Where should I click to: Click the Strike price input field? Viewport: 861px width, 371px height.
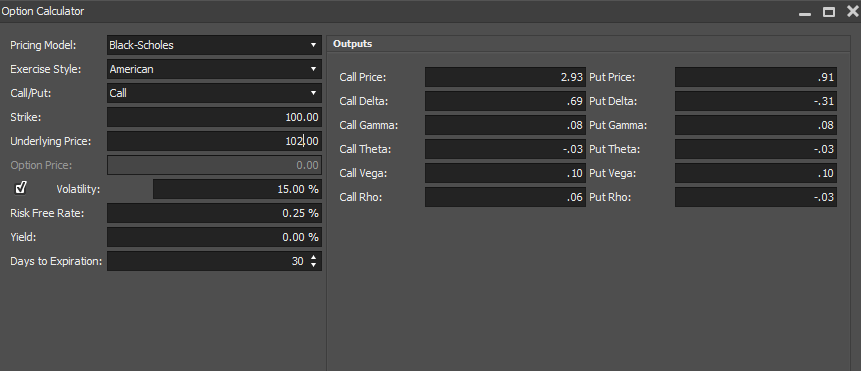(214, 117)
